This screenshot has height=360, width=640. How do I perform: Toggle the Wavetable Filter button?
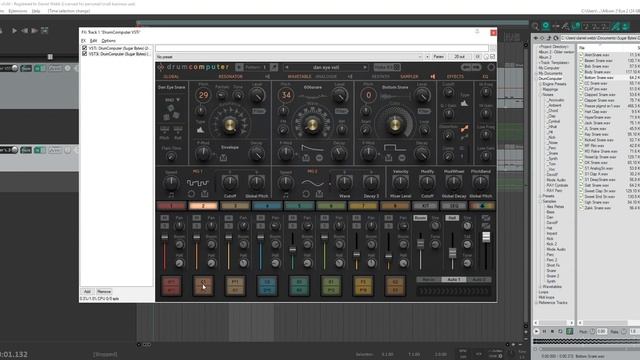coord(341,111)
